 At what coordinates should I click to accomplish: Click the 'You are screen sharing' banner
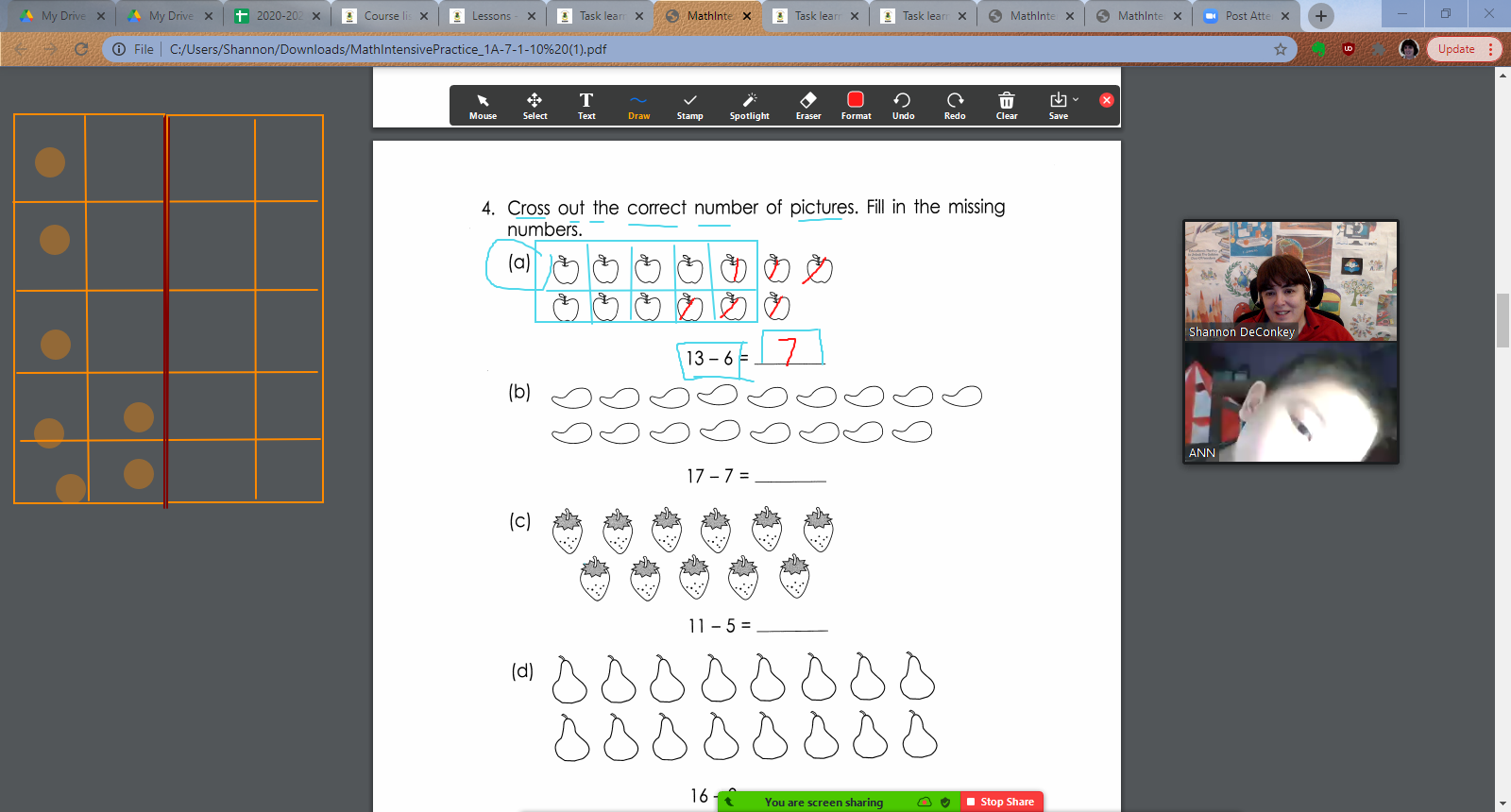(823, 802)
